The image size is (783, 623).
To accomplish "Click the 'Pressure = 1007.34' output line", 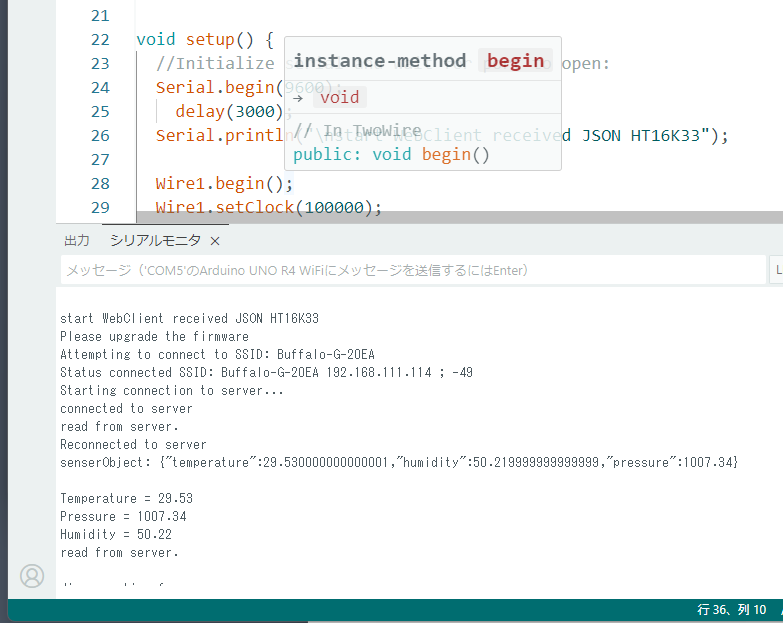I will click(123, 516).
